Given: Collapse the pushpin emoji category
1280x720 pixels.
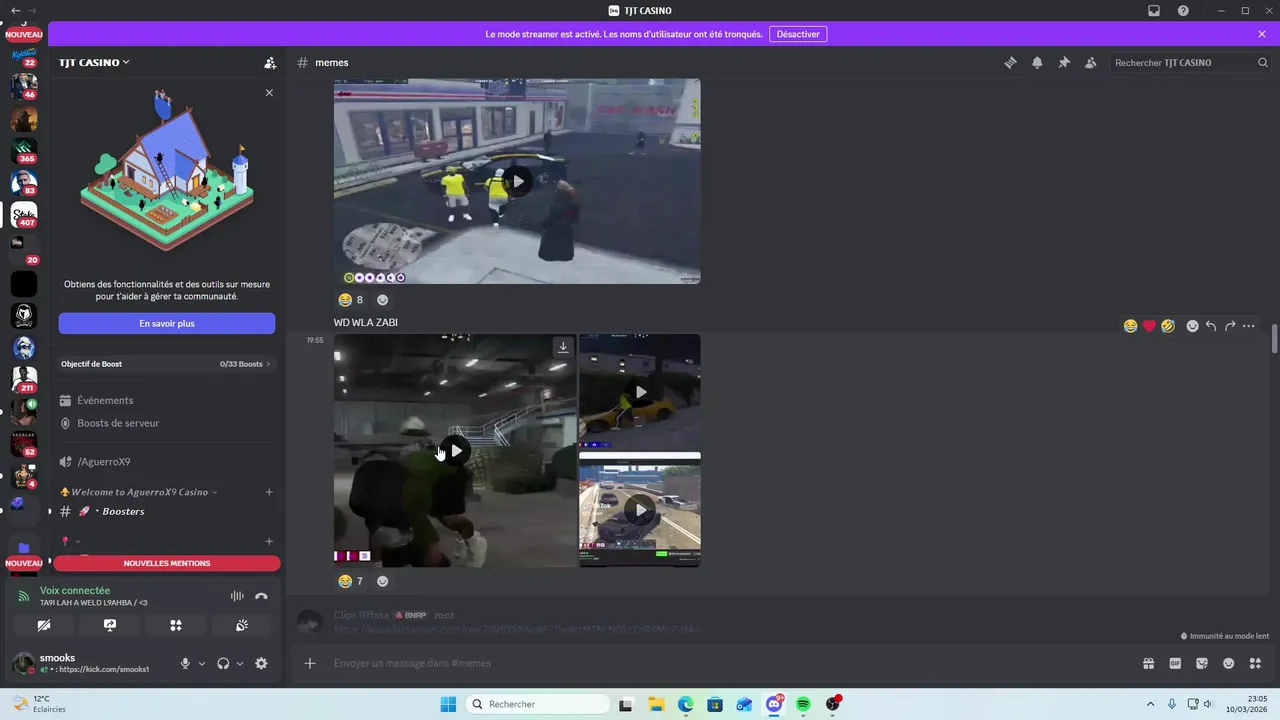Looking at the screenshot, I should (x=70, y=541).
